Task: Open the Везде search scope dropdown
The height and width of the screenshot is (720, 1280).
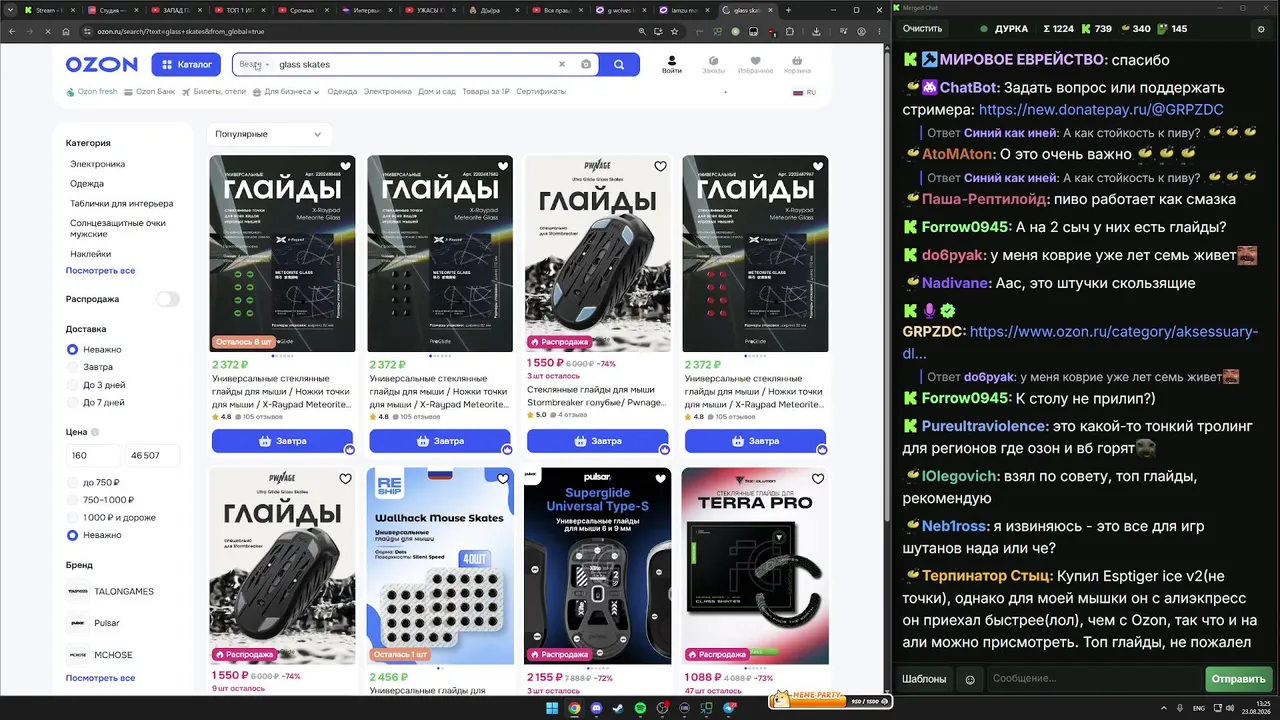Action: coord(254,65)
